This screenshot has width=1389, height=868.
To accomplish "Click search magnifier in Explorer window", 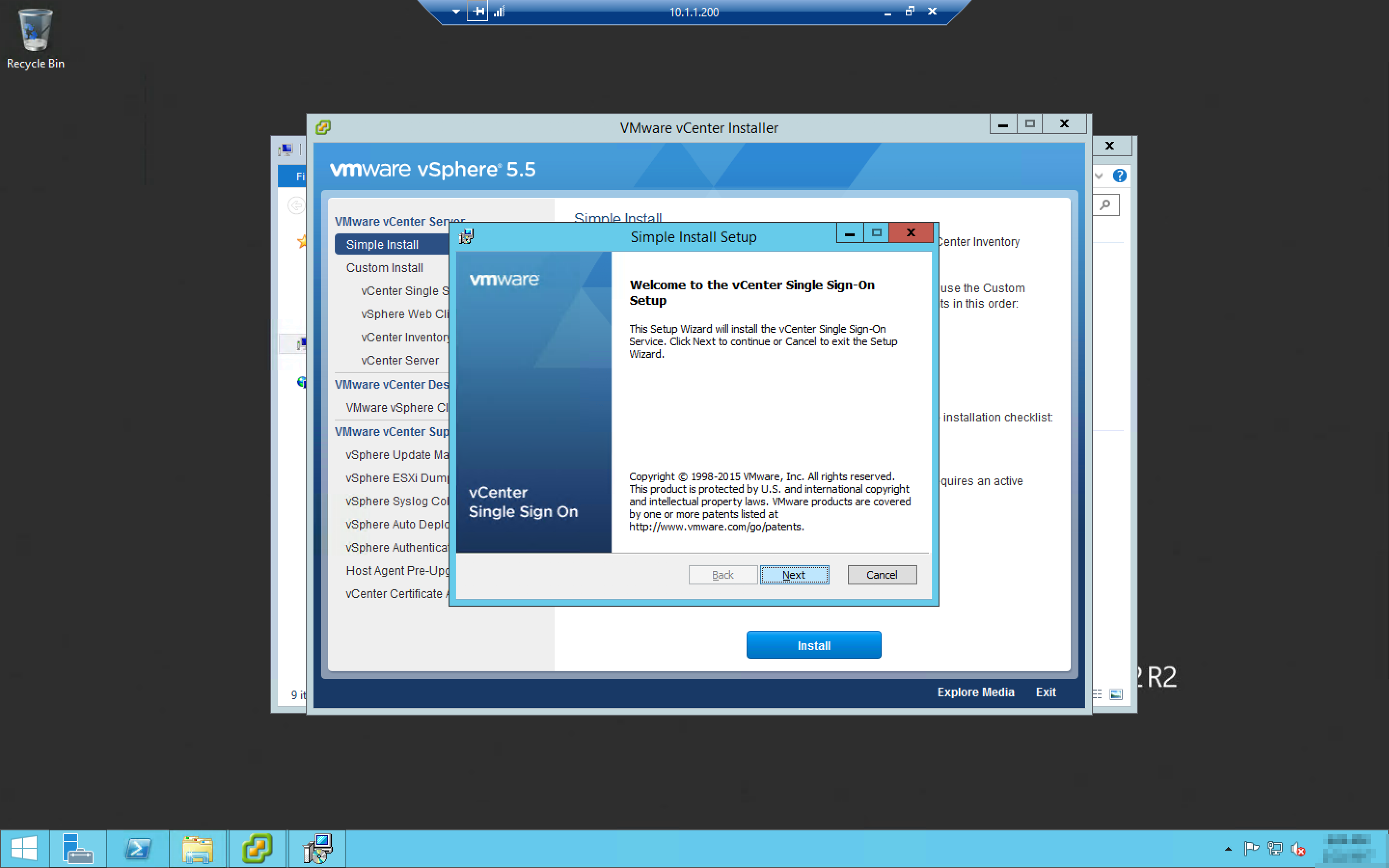I will (x=1105, y=205).
